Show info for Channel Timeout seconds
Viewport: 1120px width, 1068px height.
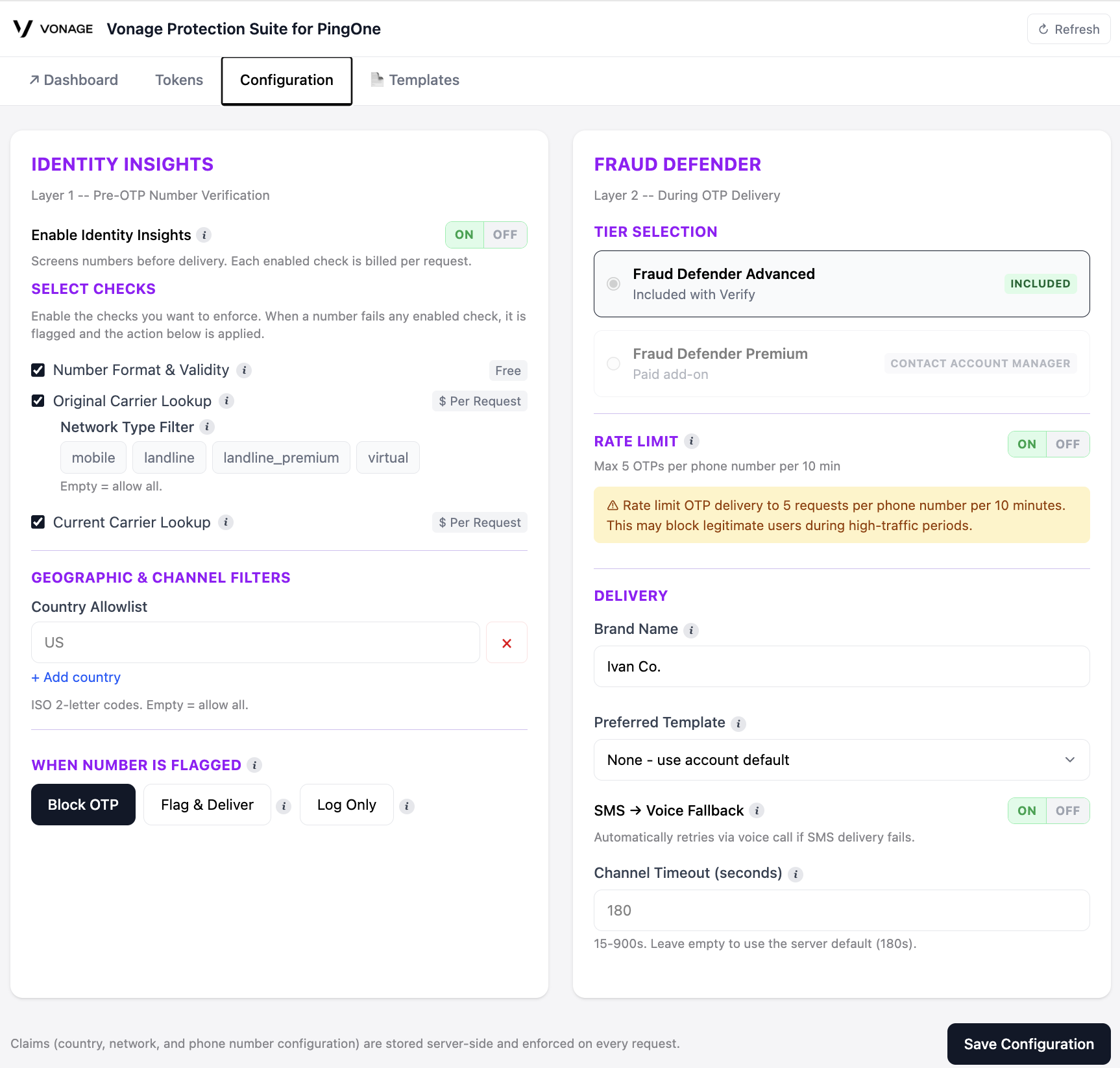[796, 874]
